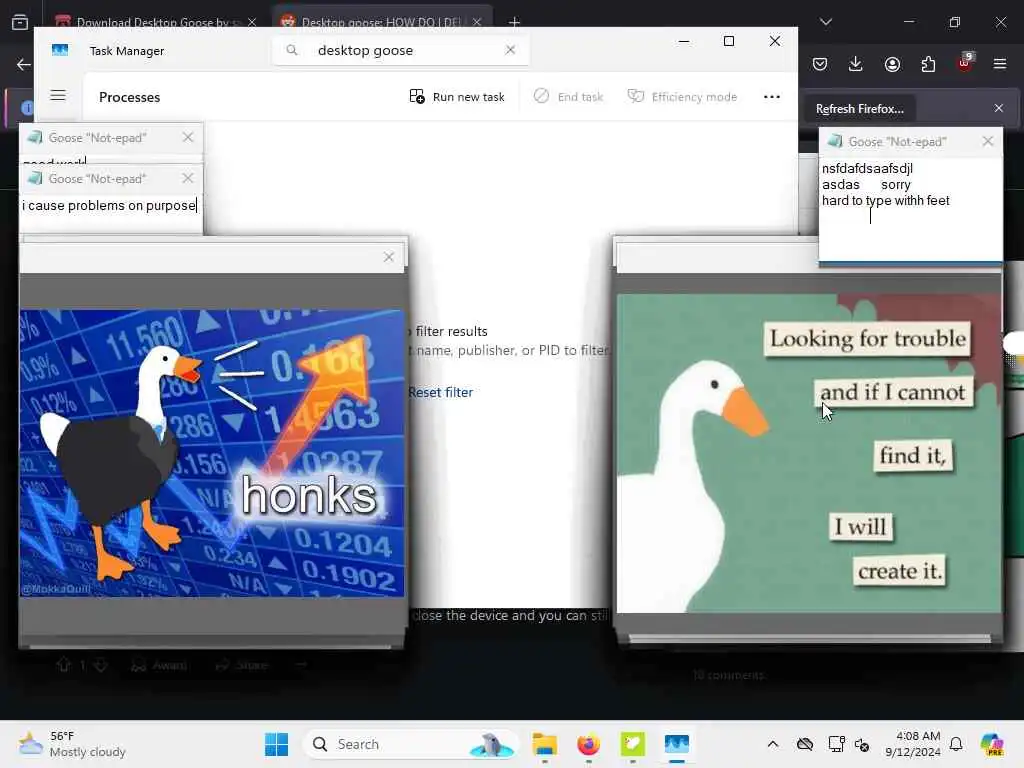Viewport: 1024px width, 768px height.
Task: Click the 'i cause problems on purpose' text area
Action: click(x=110, y=212)
